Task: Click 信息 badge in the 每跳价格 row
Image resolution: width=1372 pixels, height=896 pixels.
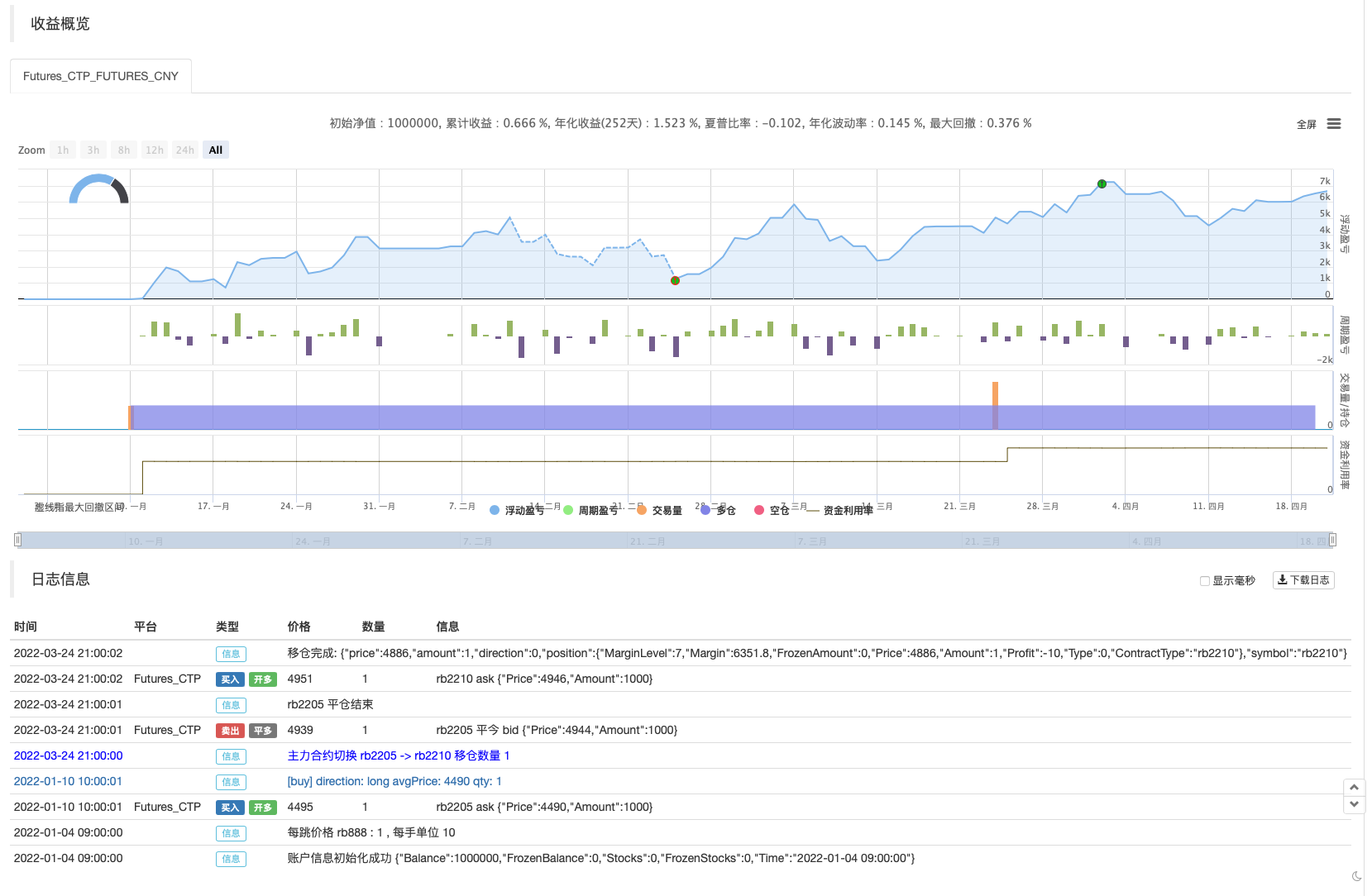Action: (x=231, y=833)
